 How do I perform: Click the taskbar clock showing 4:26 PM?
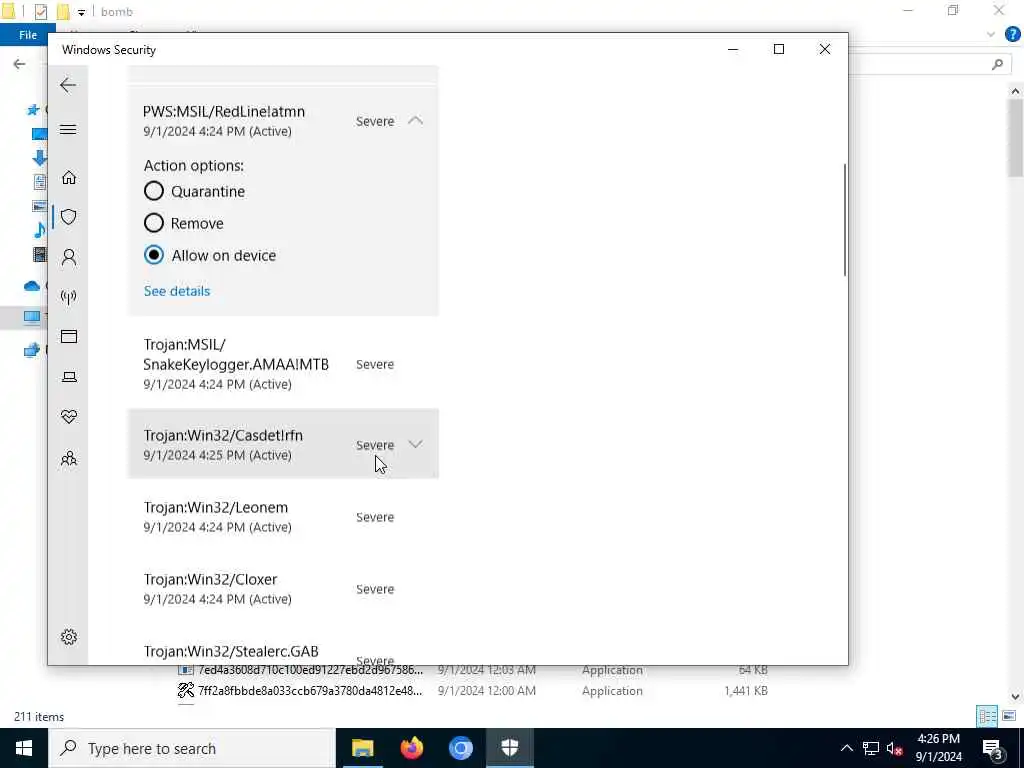pyautogui.click(x=938, y=748)
